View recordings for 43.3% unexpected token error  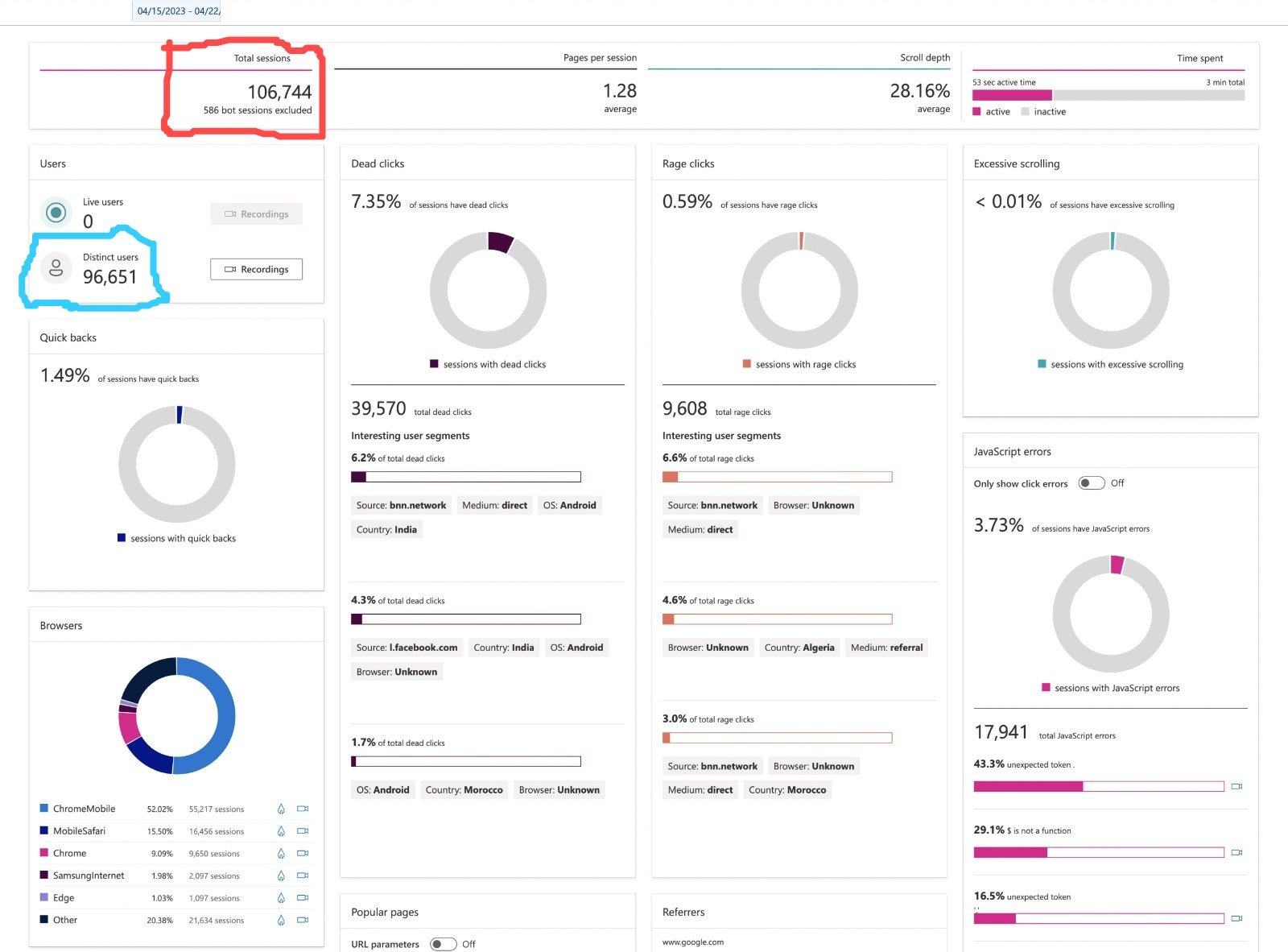point(1237,786)
